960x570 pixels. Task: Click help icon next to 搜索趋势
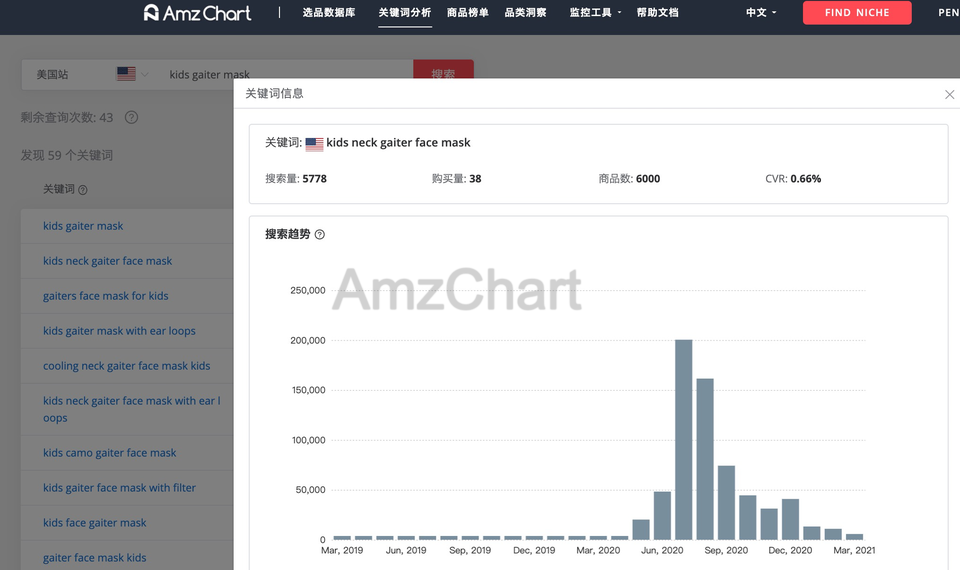[x=320, y=234]
